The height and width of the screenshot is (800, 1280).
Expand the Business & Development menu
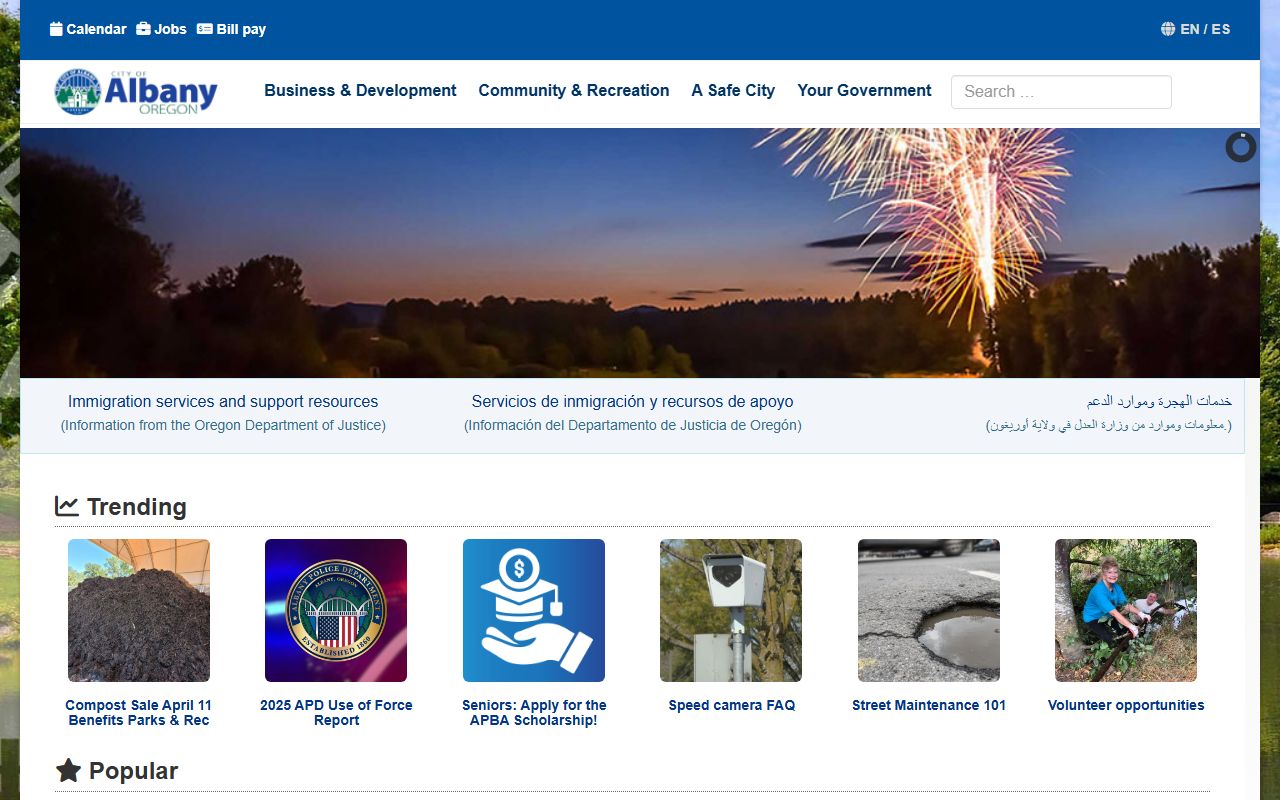(360, 90)
